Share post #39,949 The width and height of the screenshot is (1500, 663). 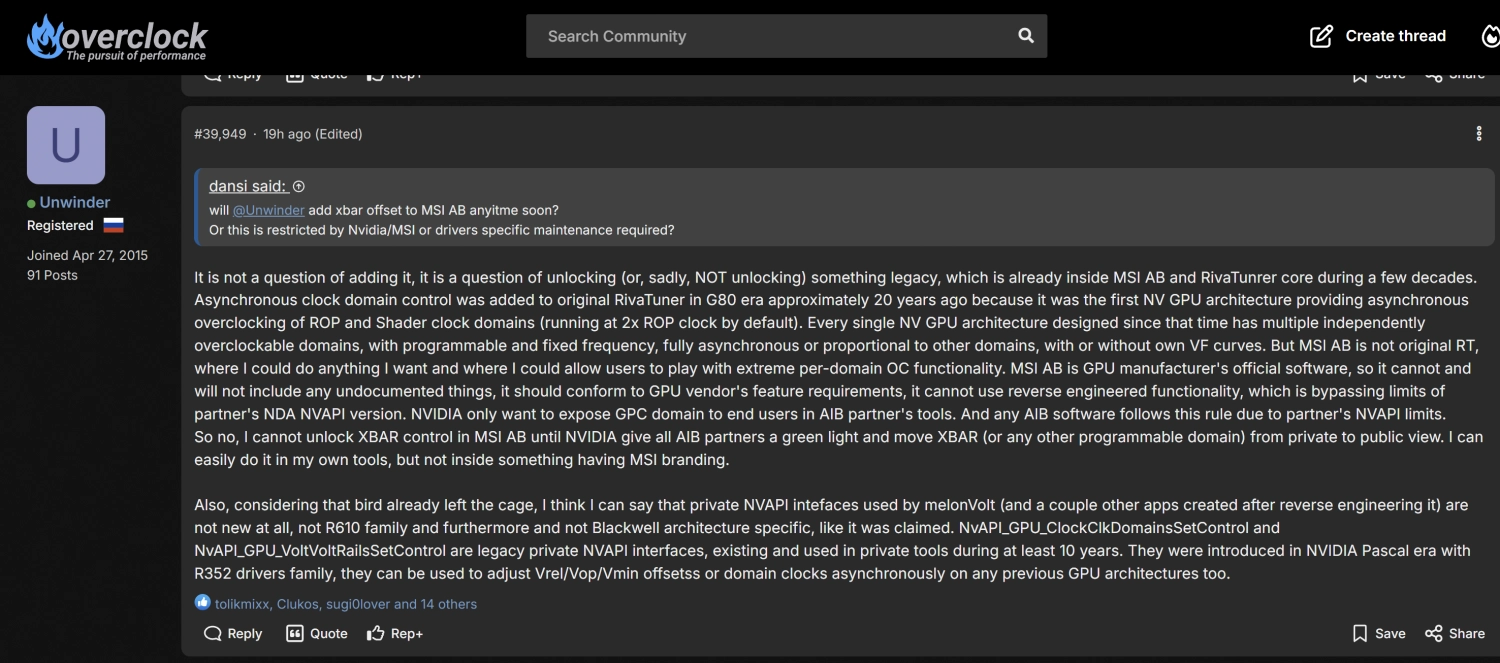pyautogui.click(x=1455, y=633)
